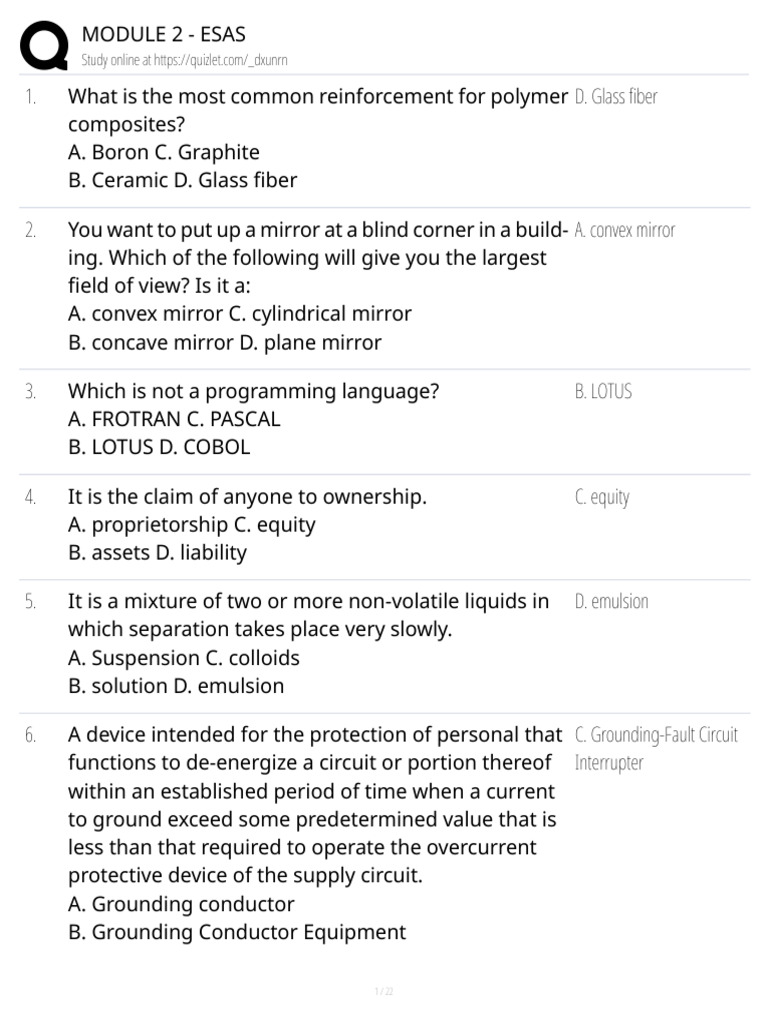
Task: Click the answer A. convex mirror
Action: point(625,230)
